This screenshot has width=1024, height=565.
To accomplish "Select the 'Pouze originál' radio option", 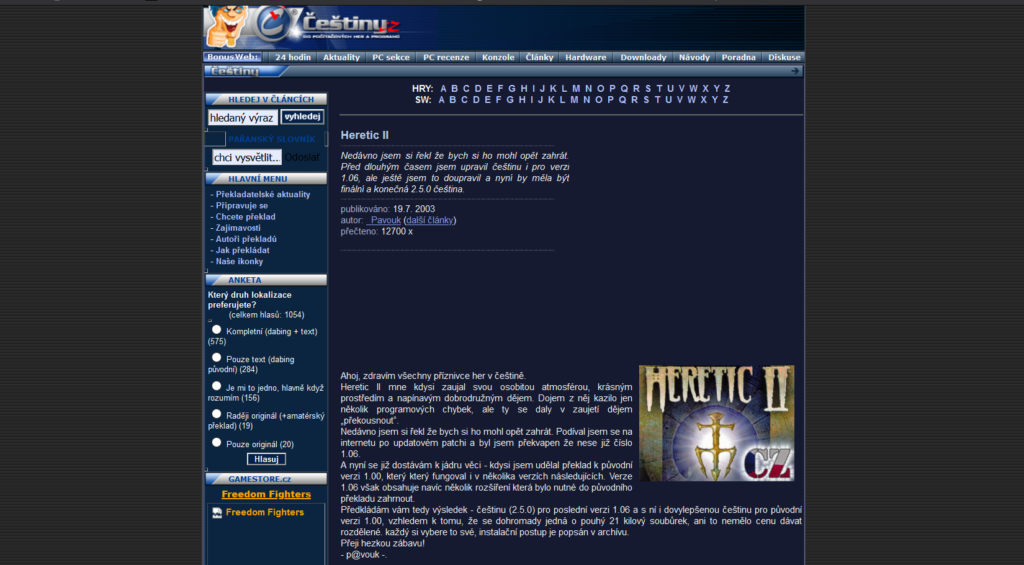I will 217,442.
